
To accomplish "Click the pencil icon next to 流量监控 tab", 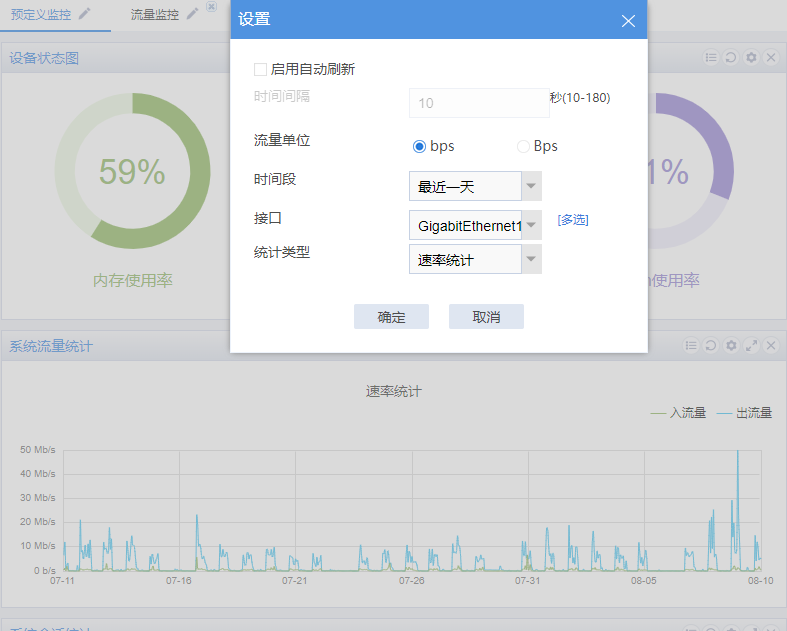I will click(193, 14).
